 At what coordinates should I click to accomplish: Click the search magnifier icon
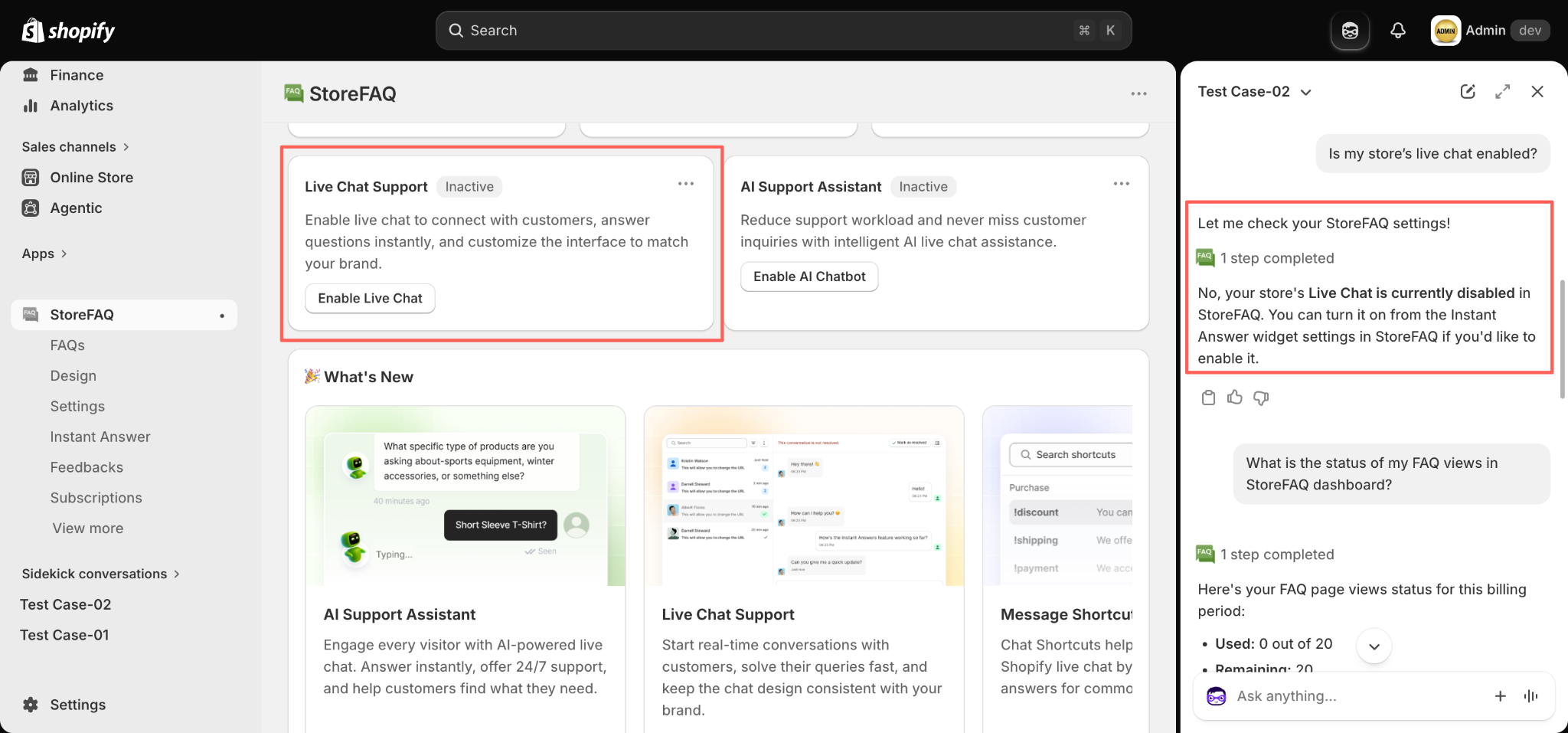(456, 31)
